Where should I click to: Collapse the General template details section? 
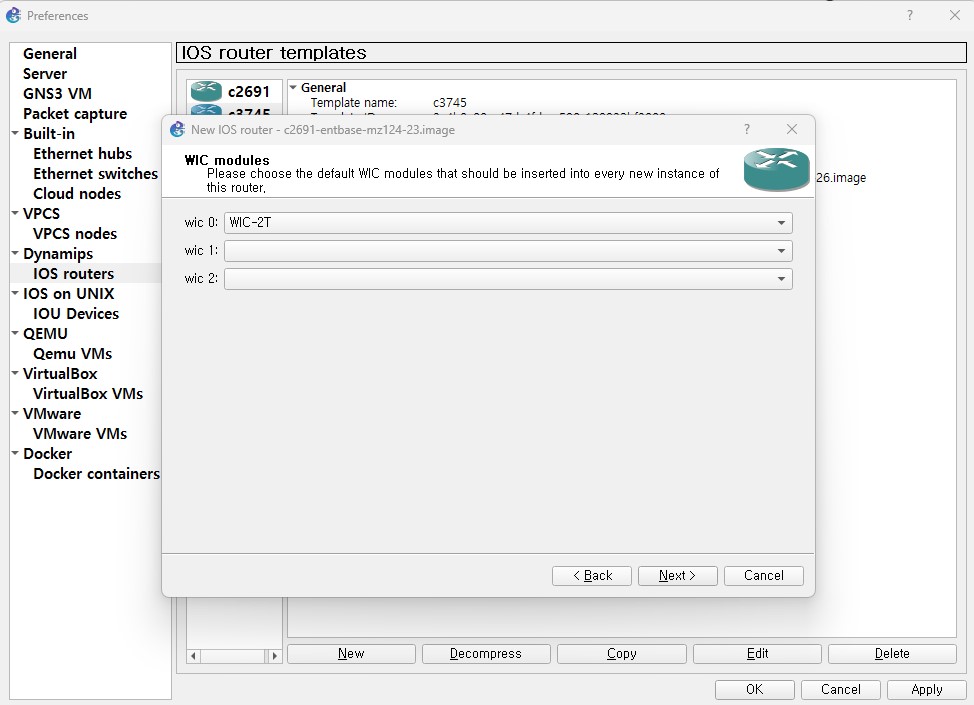coord(293,88)
